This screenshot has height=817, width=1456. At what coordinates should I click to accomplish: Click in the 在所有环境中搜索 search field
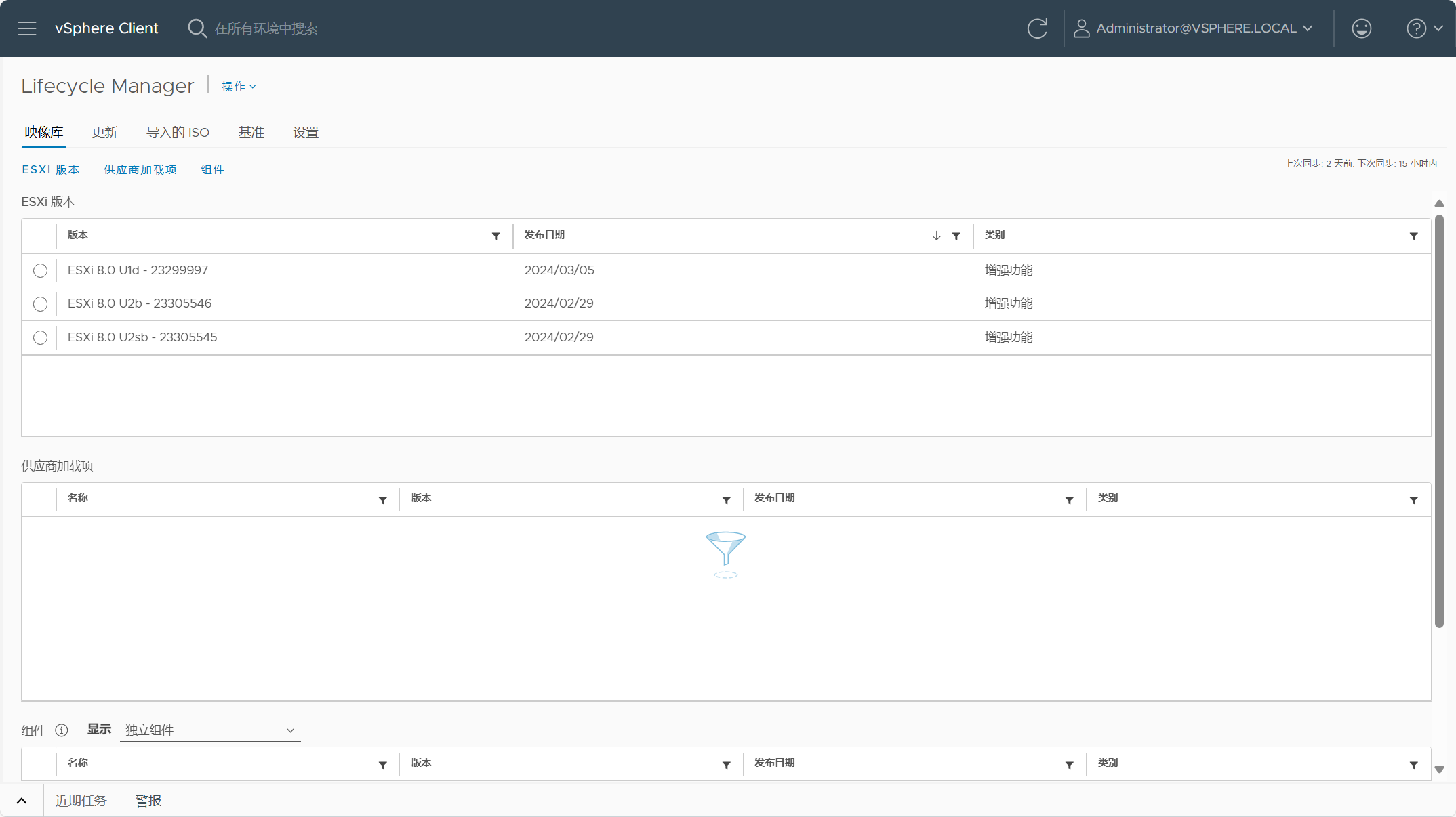pos(266,28)
